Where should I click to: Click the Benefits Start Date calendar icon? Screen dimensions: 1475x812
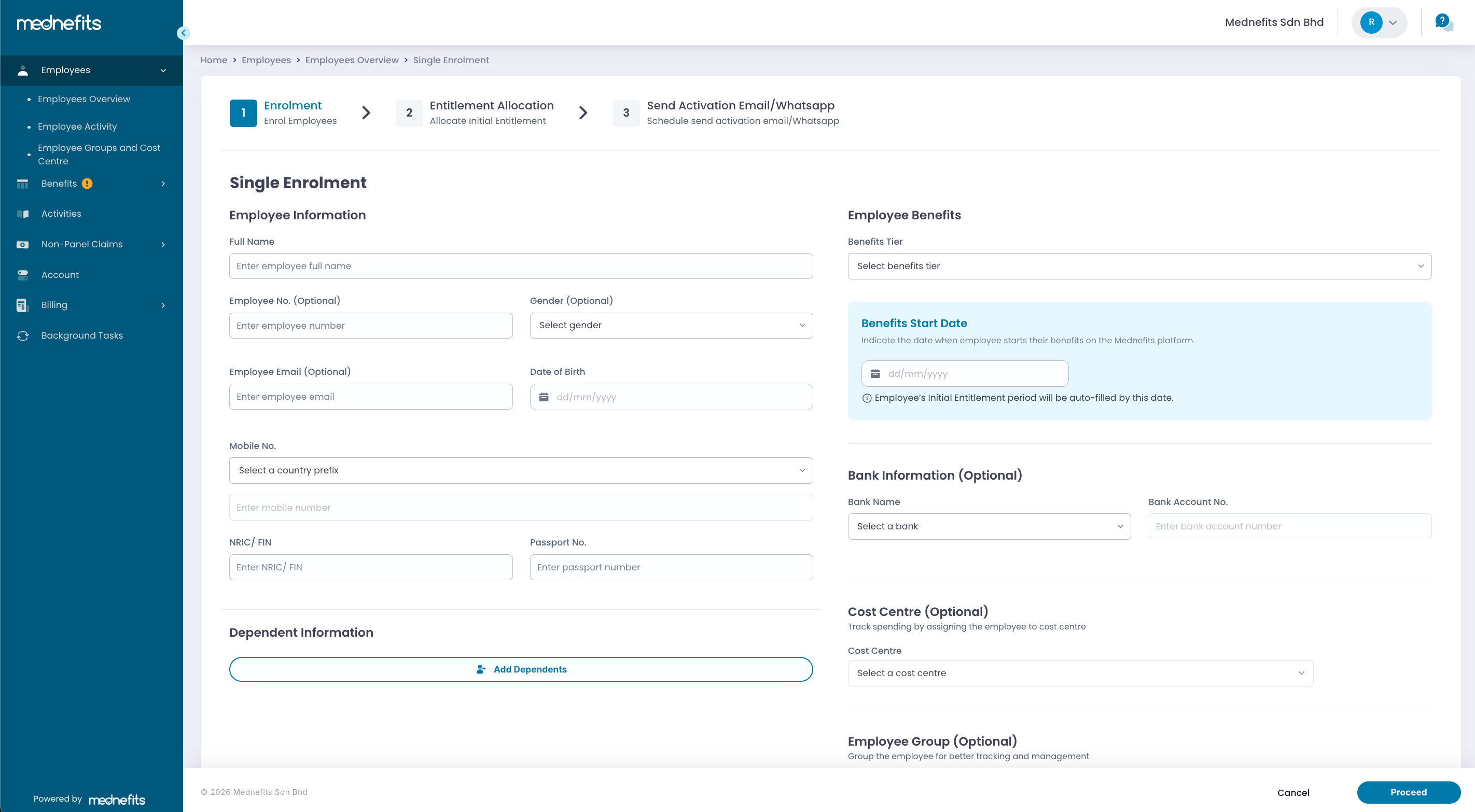point(875,374)
